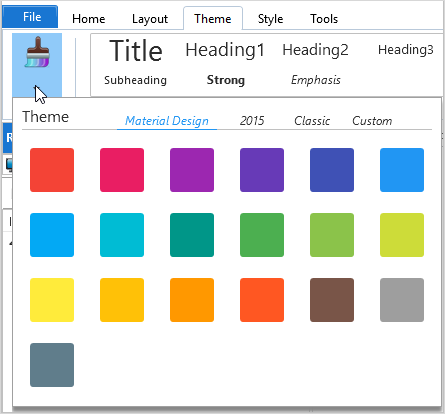Select the brown theme swatch
The height and width of the screenshot is (414, 445).
(x=332, y=300)
